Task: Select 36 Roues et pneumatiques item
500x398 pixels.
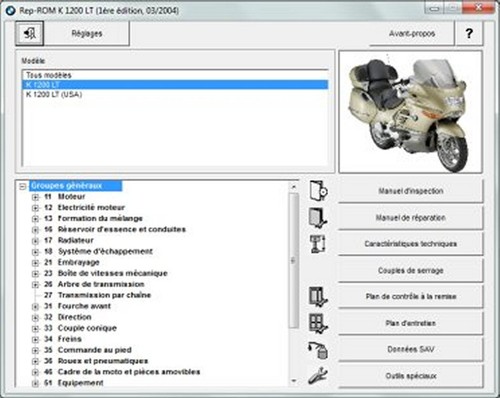Action: (96, 361)
